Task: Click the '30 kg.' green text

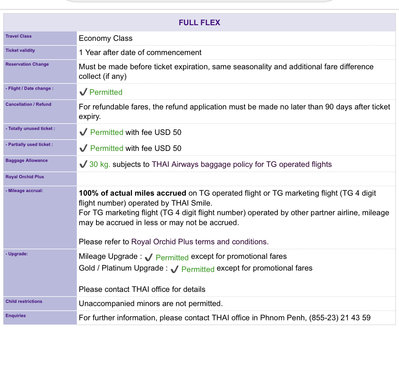Action: click(x=100, y=164)
